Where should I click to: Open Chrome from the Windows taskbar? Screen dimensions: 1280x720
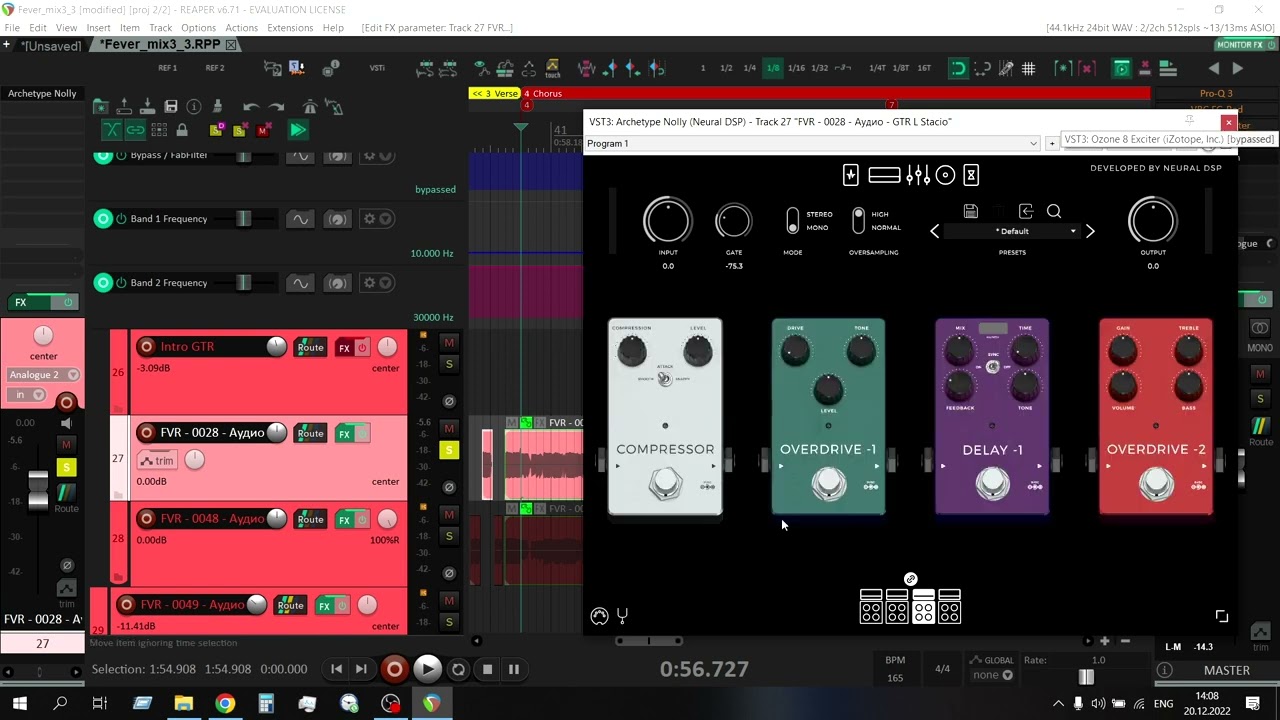224,704
